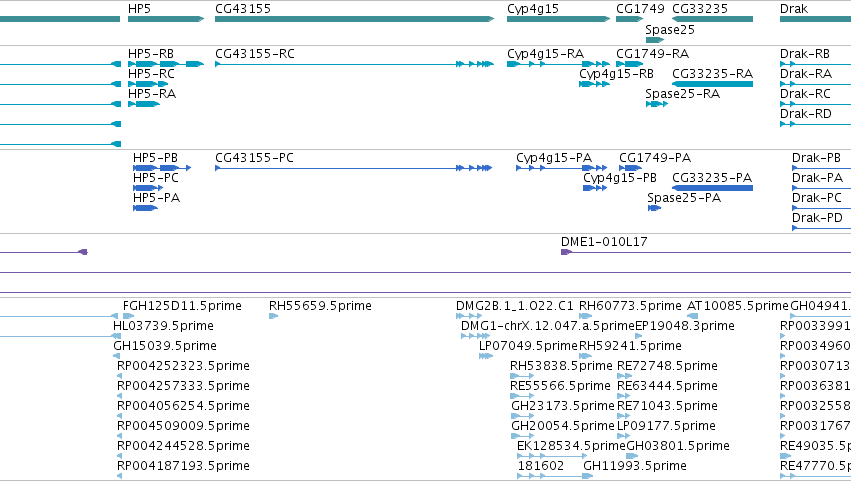Select the Cyp4g15-RA transcript label
This screenshot has height=481, width=851.
click(545, 54)
